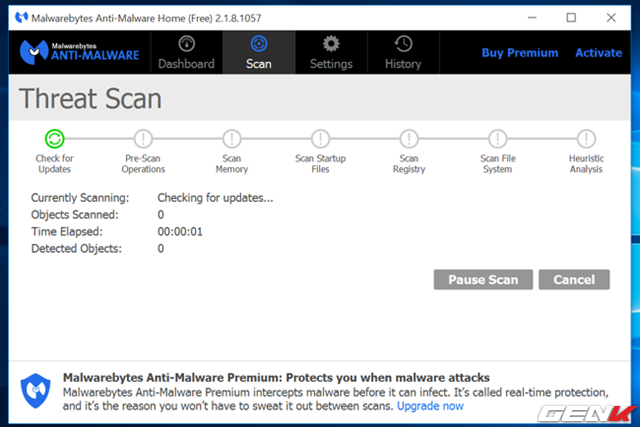640x427 pixels.
Task: Click the "Scan Registry" step label
Action: point(409,164)
